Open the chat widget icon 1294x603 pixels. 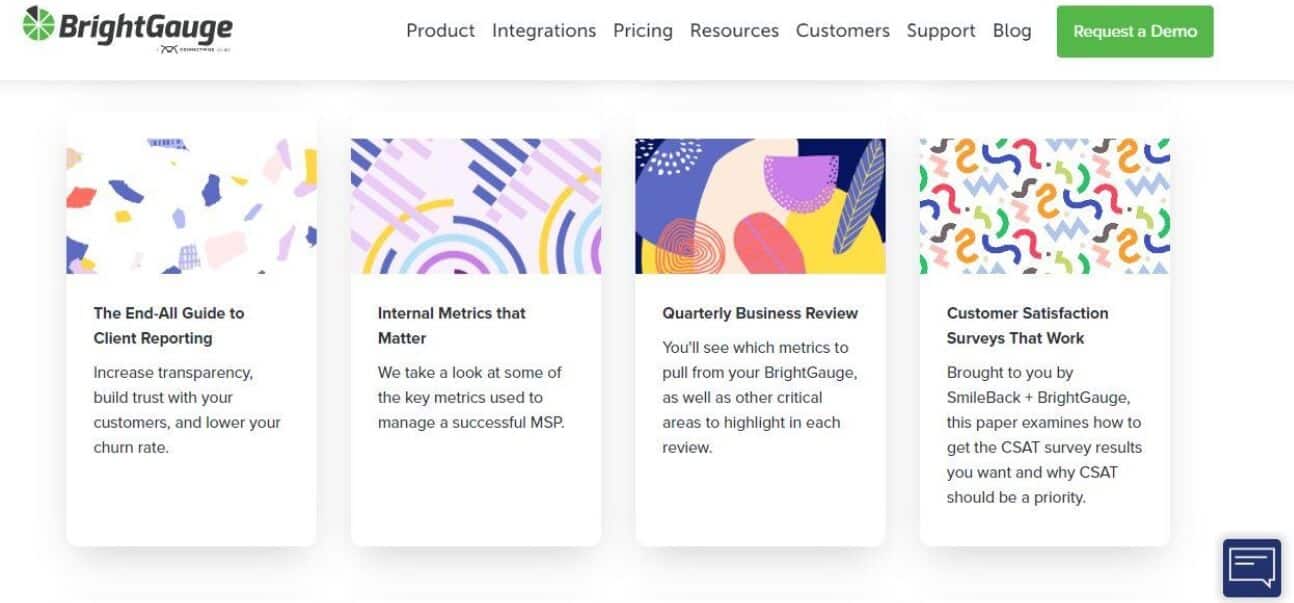pyautogui.click(x=1251, y=567)
